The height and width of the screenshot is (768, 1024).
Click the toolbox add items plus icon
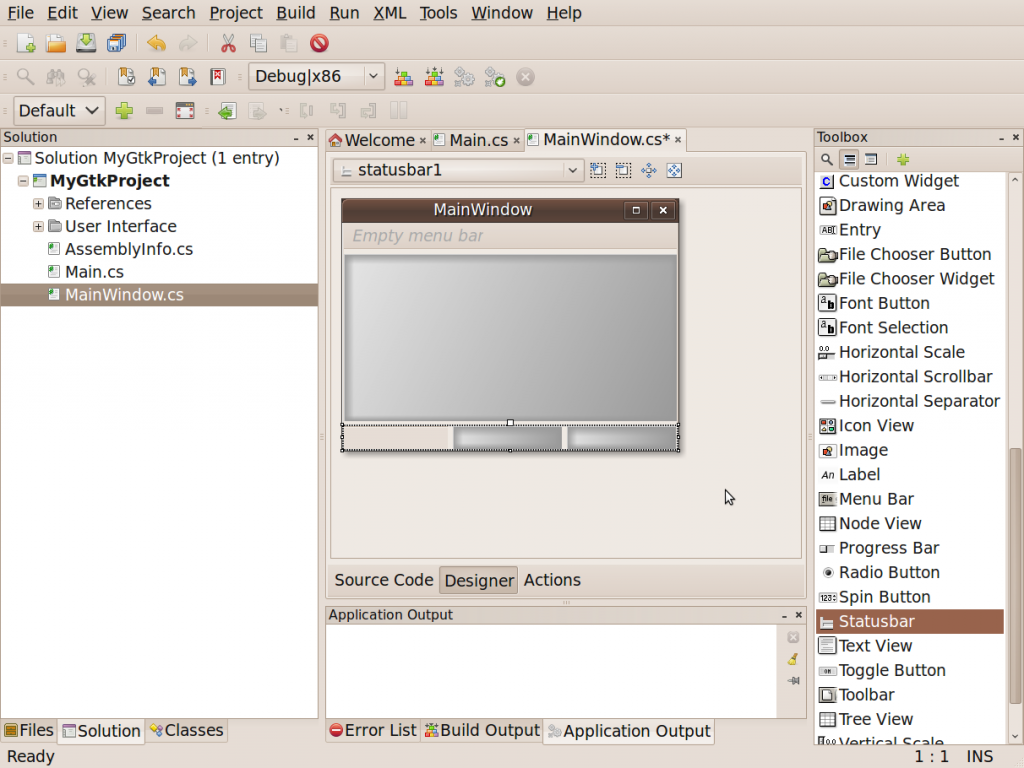pos(903,159)
